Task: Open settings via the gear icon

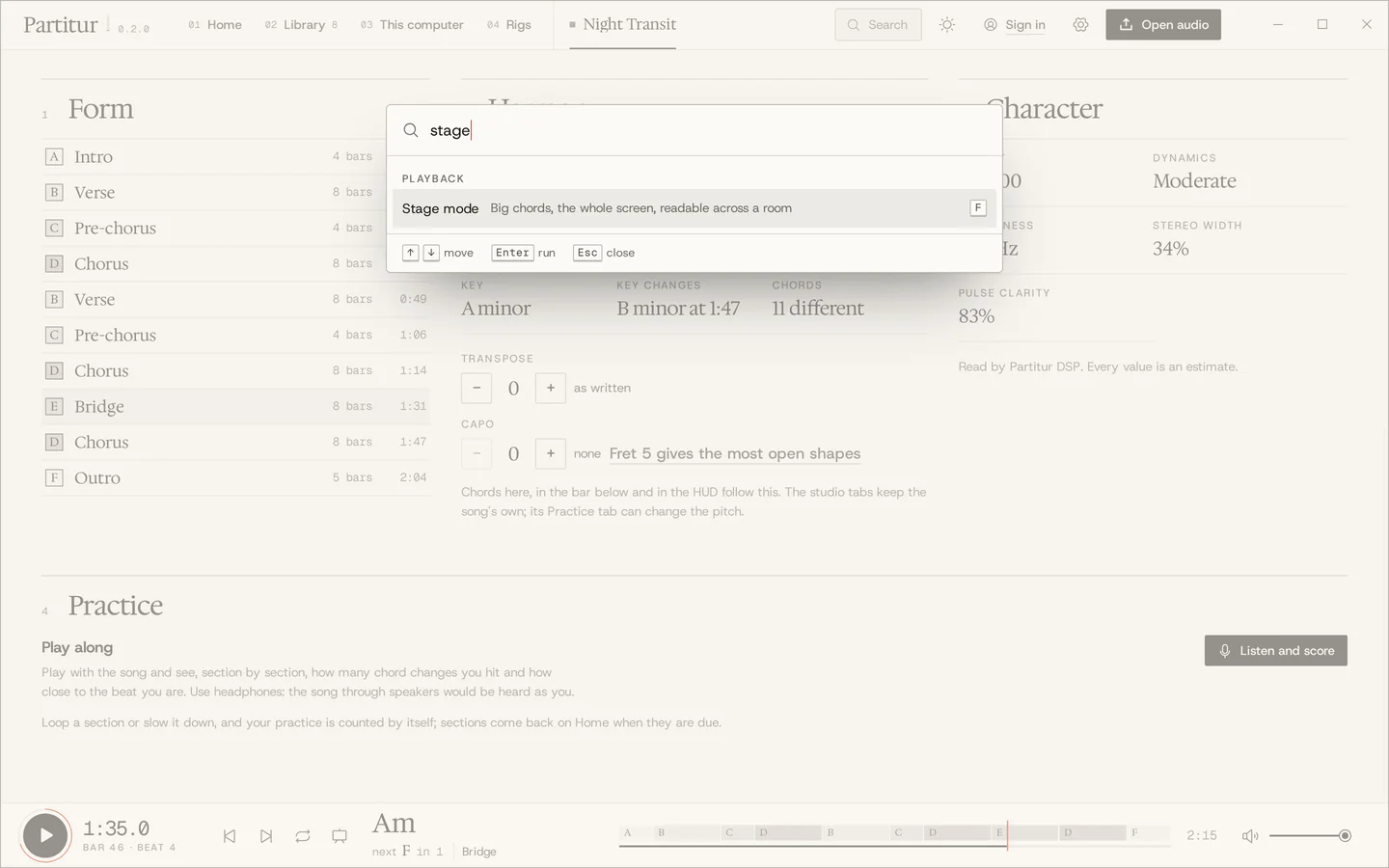Action: pyautogui.click(x=1080, y=25)
